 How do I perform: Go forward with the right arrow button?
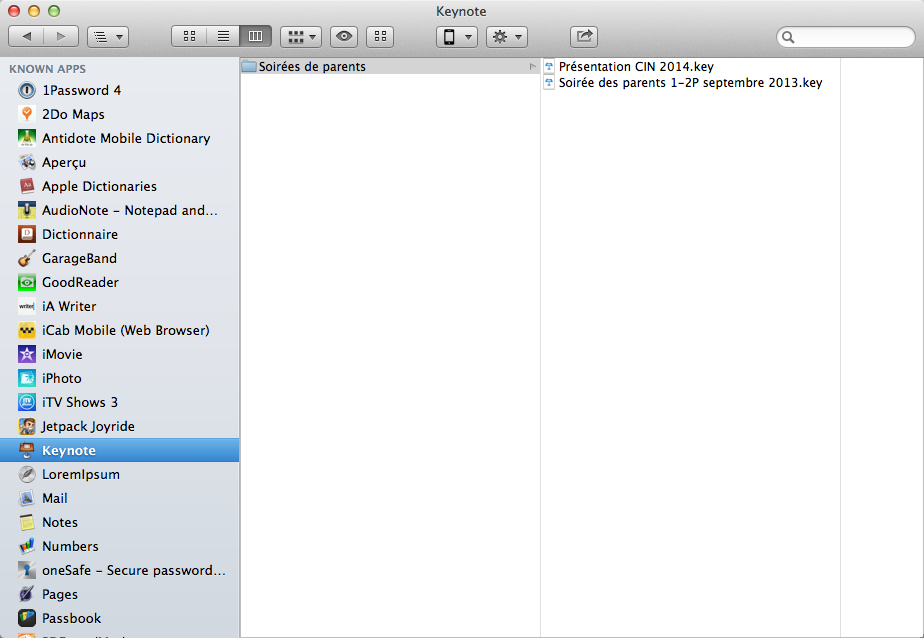click(x=61, y=37)
